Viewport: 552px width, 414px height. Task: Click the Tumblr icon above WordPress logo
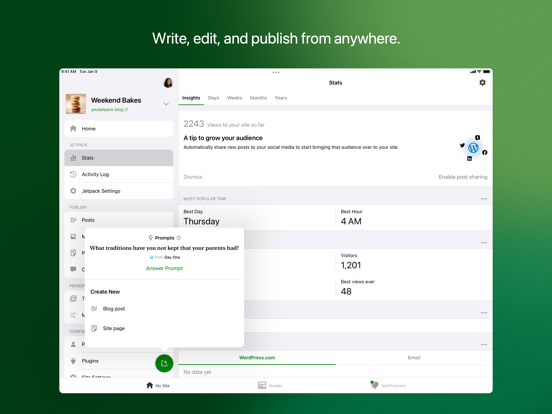click(477, 137)
